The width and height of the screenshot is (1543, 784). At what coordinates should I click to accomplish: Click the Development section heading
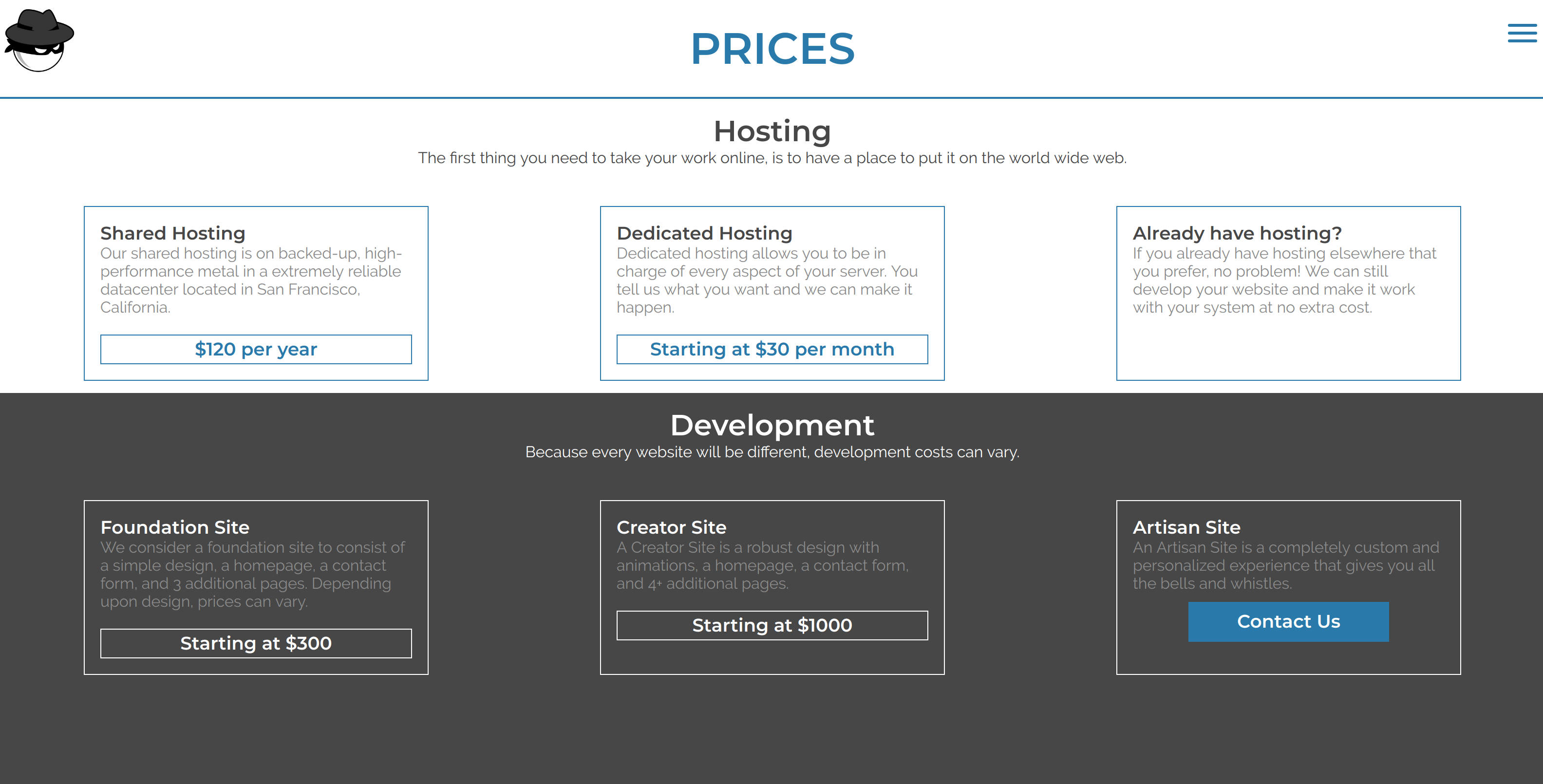click(x=771, y=425)
